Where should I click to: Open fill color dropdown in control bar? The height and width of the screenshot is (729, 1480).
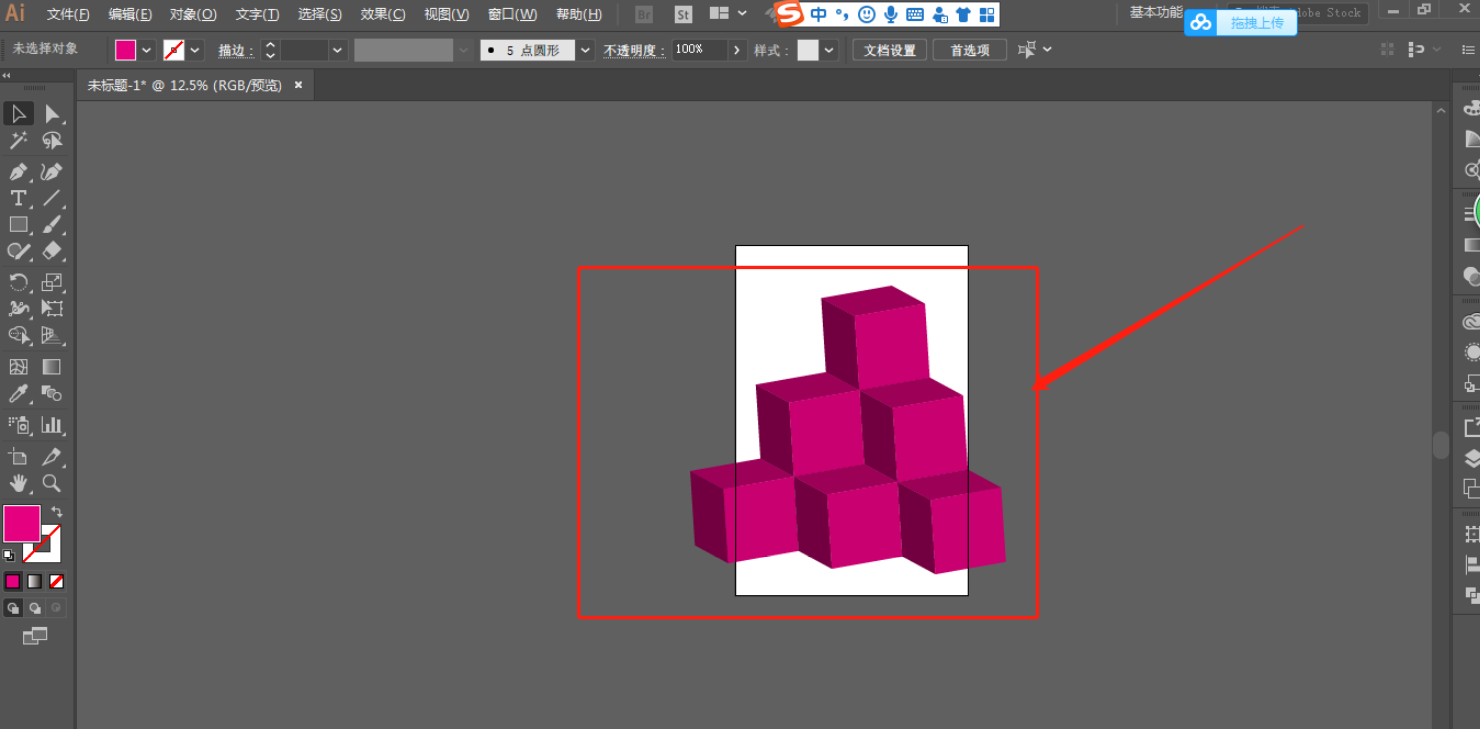[147, 50]
